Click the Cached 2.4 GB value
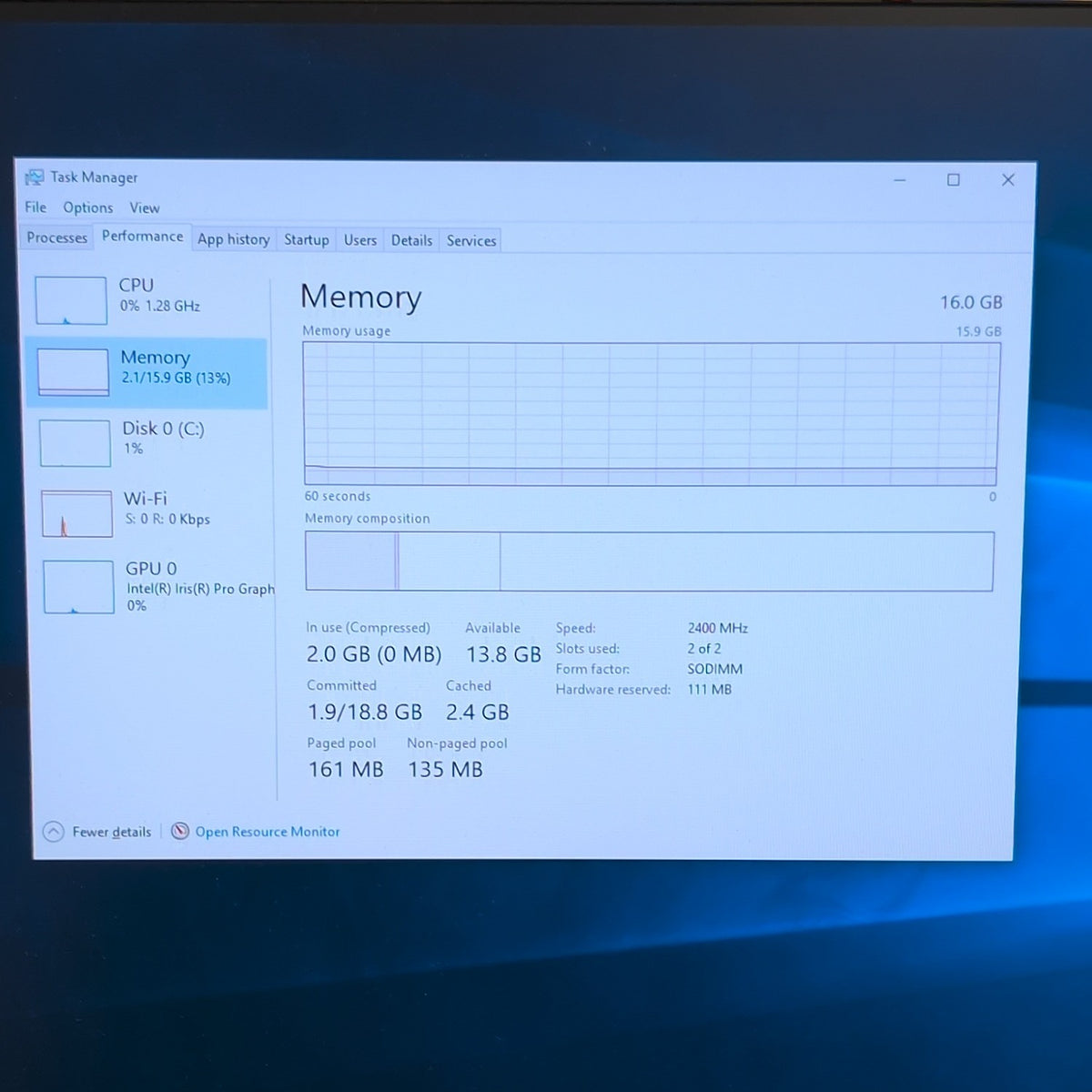The image size is (1092, 1092). 477,712
